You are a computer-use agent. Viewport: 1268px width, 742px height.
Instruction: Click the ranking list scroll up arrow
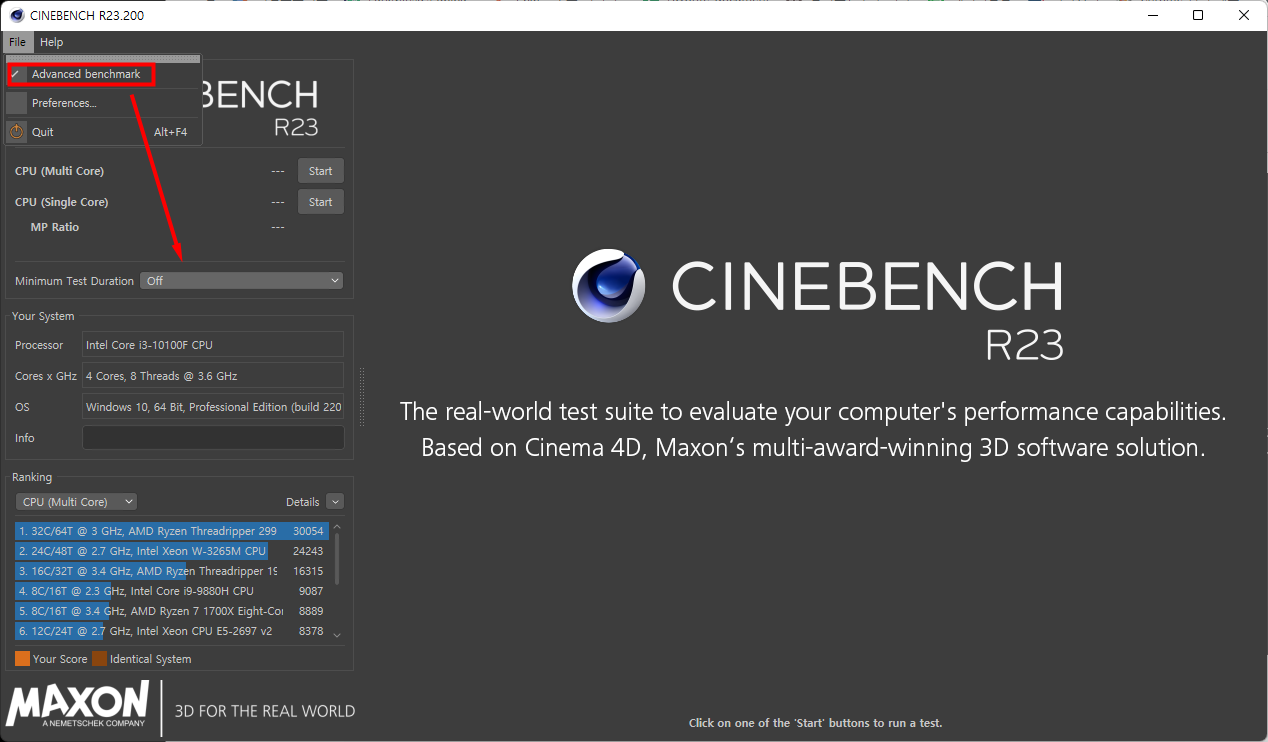pos(337,527)
